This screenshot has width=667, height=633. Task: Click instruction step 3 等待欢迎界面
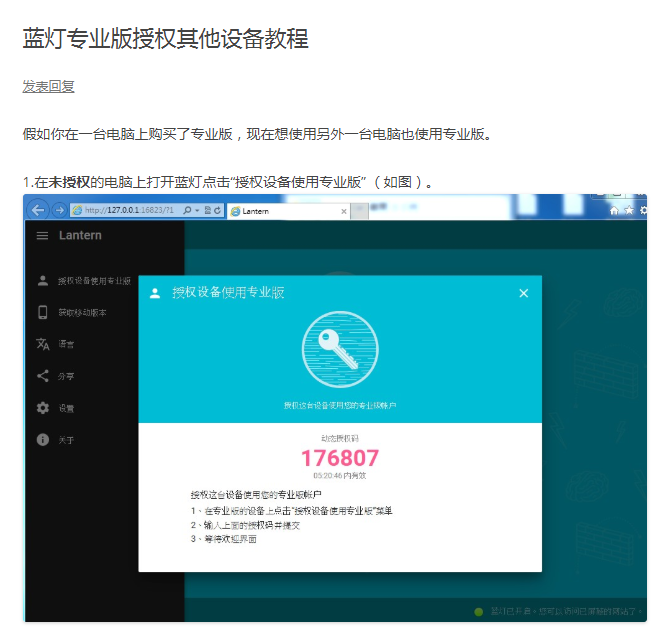(224, 539)
